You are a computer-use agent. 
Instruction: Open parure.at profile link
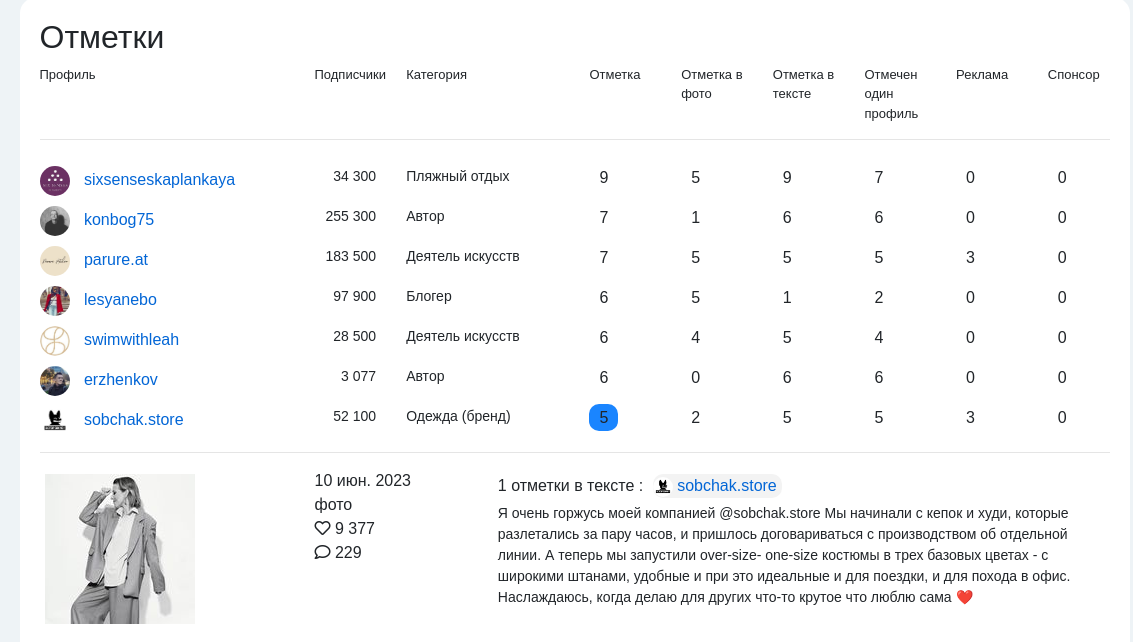116,260
